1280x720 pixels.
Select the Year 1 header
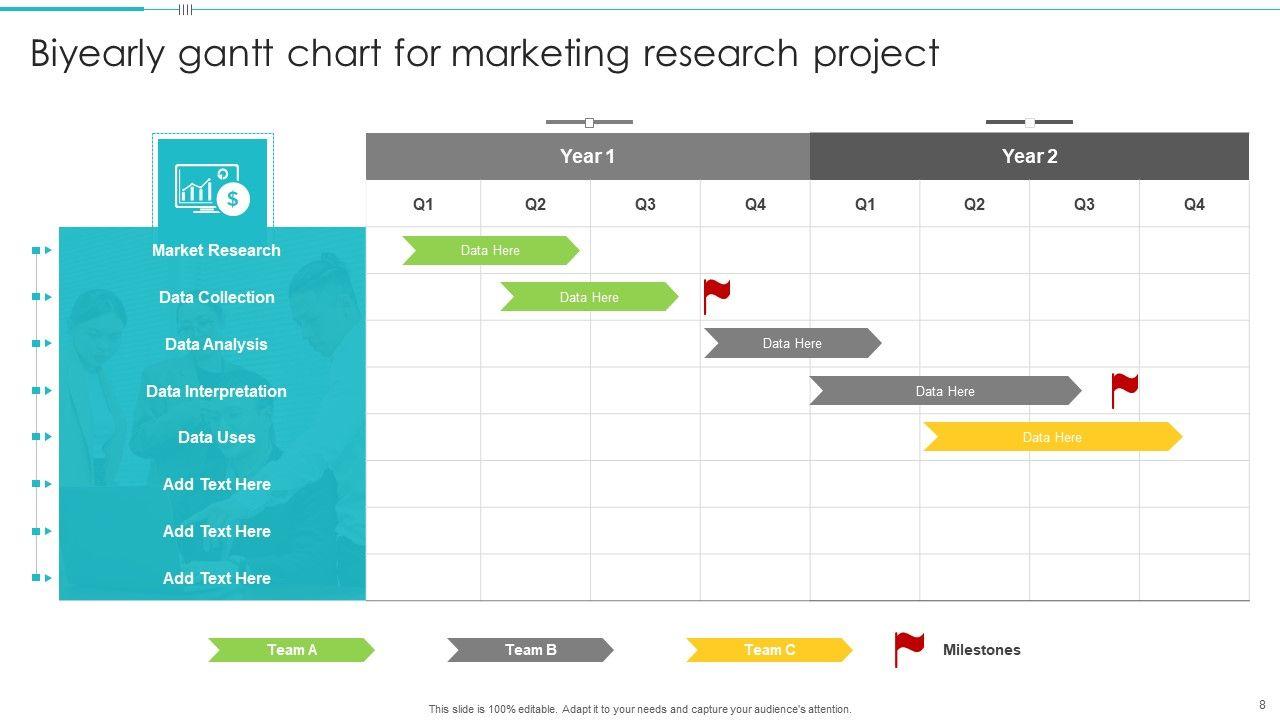pos(588,156)
